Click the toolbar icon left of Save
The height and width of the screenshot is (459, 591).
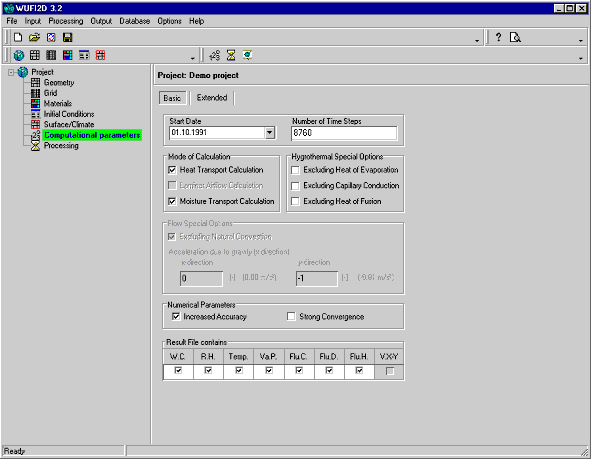[x=51, y=37]
